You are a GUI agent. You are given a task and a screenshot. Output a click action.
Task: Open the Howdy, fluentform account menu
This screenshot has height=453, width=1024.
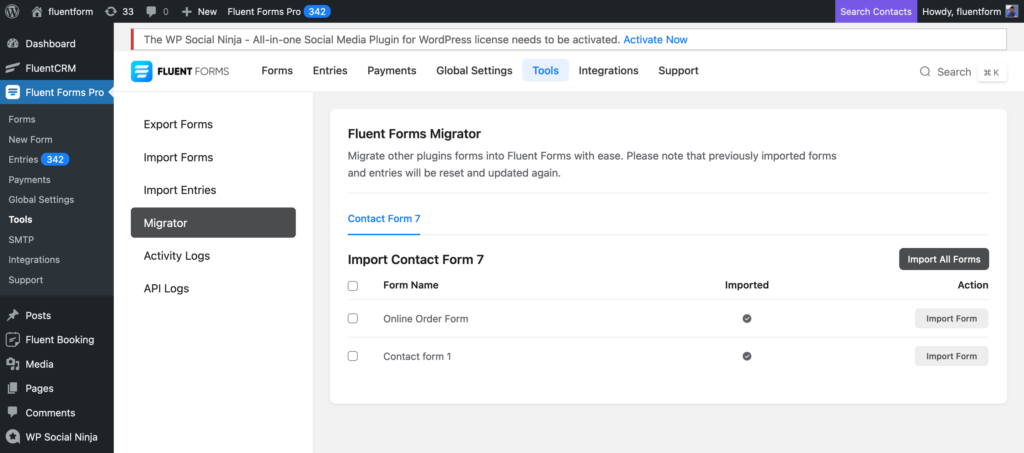tap(970, 11)
